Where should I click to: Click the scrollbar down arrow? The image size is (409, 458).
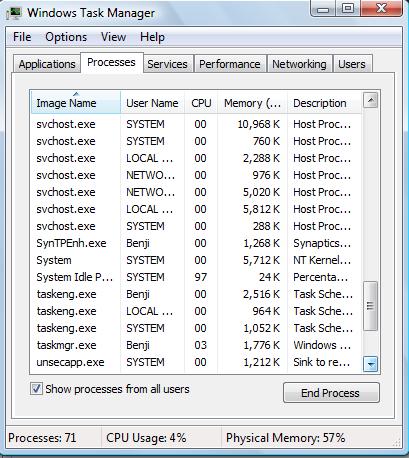click(370, 364)
